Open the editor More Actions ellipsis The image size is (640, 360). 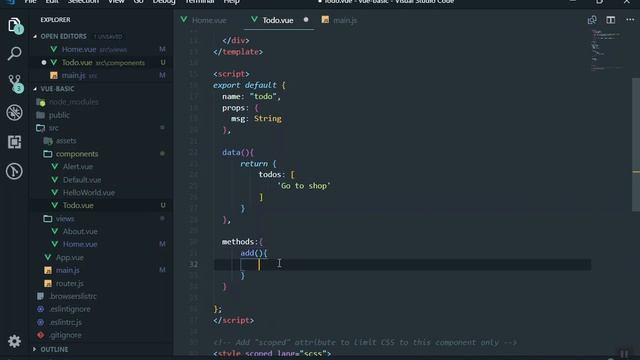(x=630, y=20)
